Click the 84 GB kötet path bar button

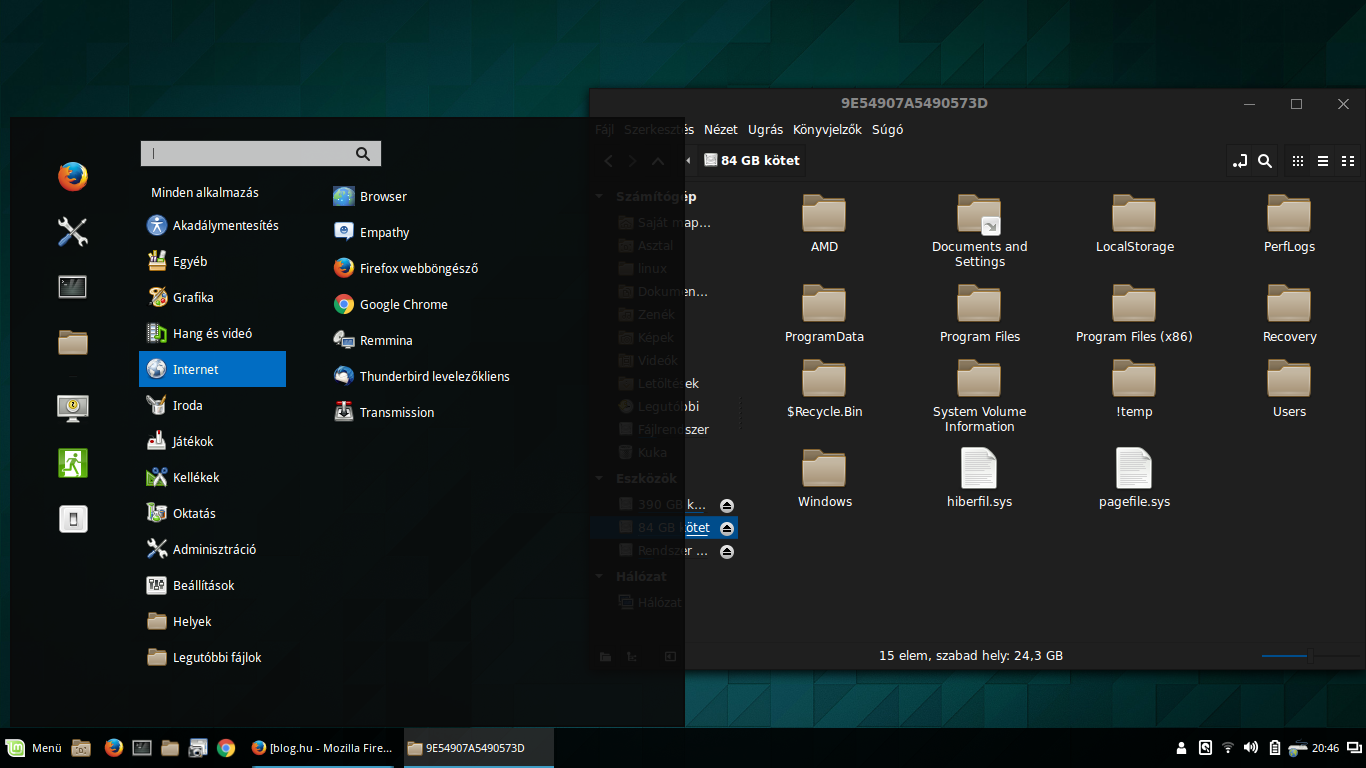(x=752, y=160)
